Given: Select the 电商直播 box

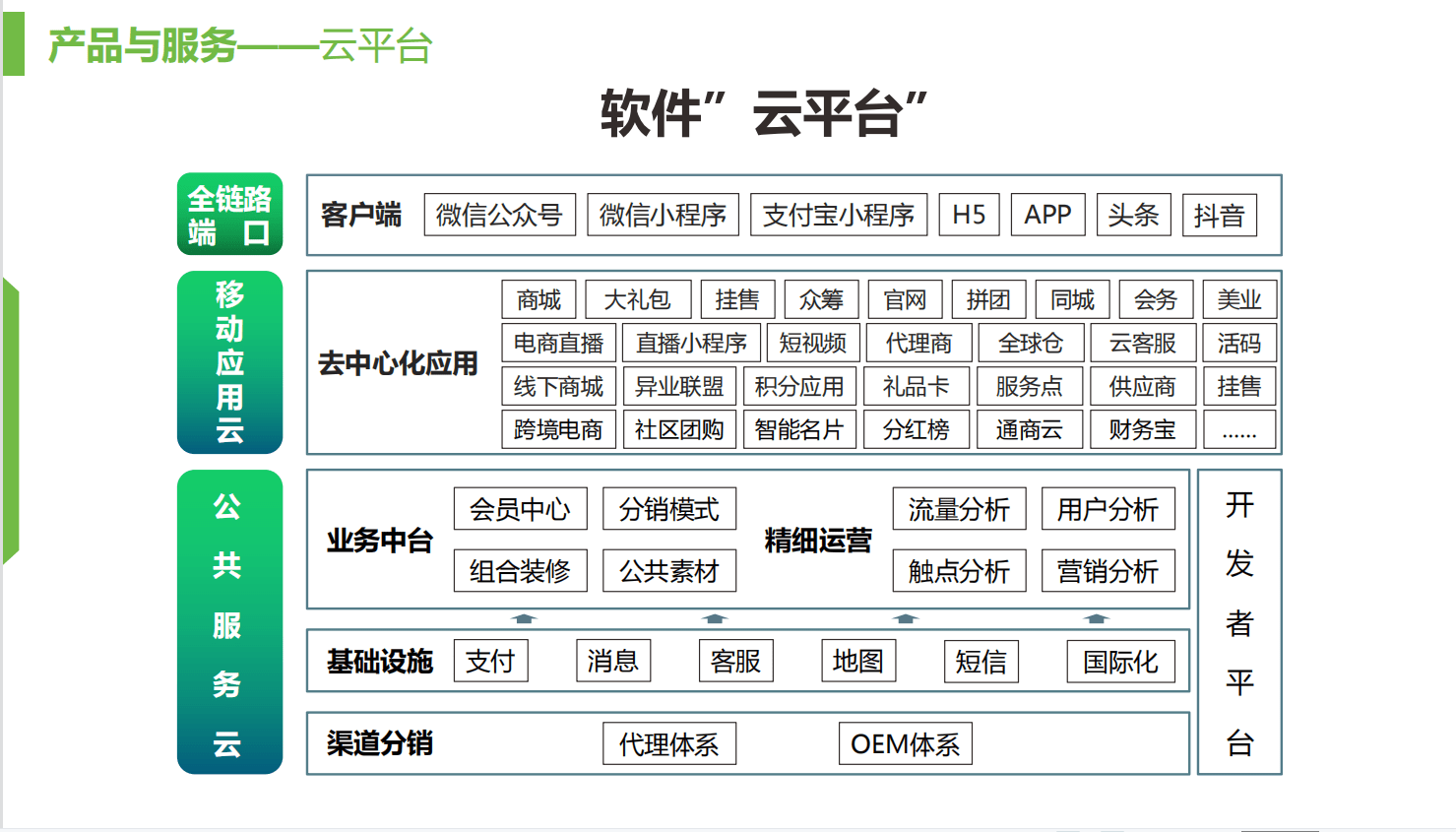Looking at the screenshot, I should click(x=559, y=343).
